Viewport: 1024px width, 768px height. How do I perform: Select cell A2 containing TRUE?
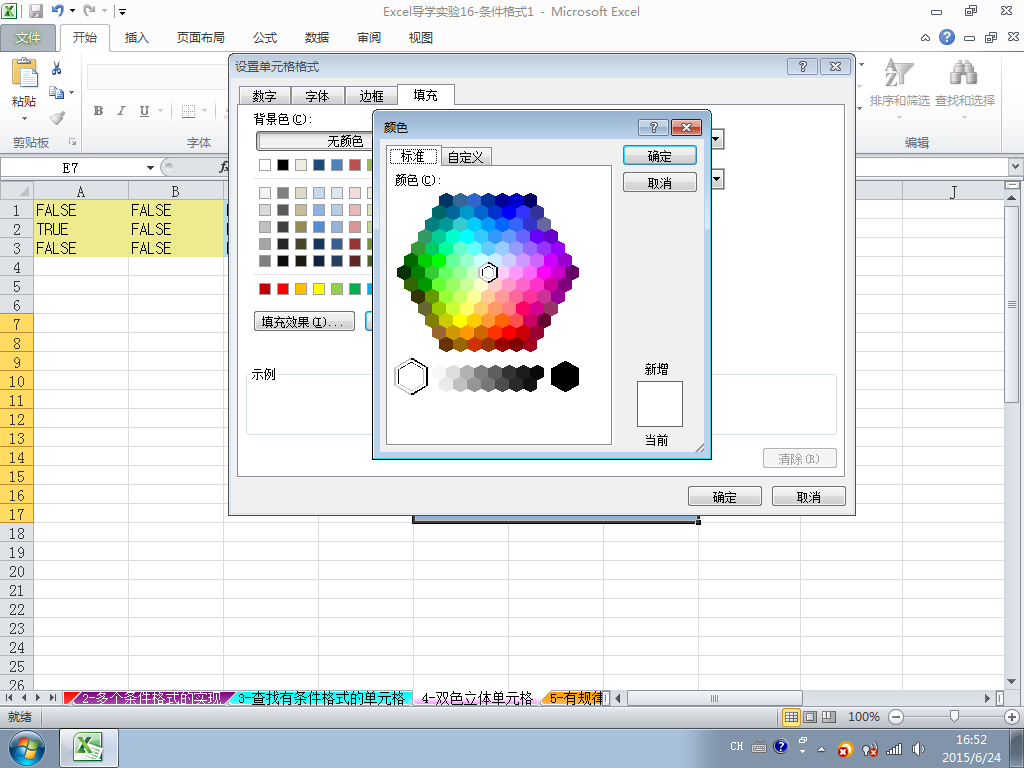click(x=81, y=229)
